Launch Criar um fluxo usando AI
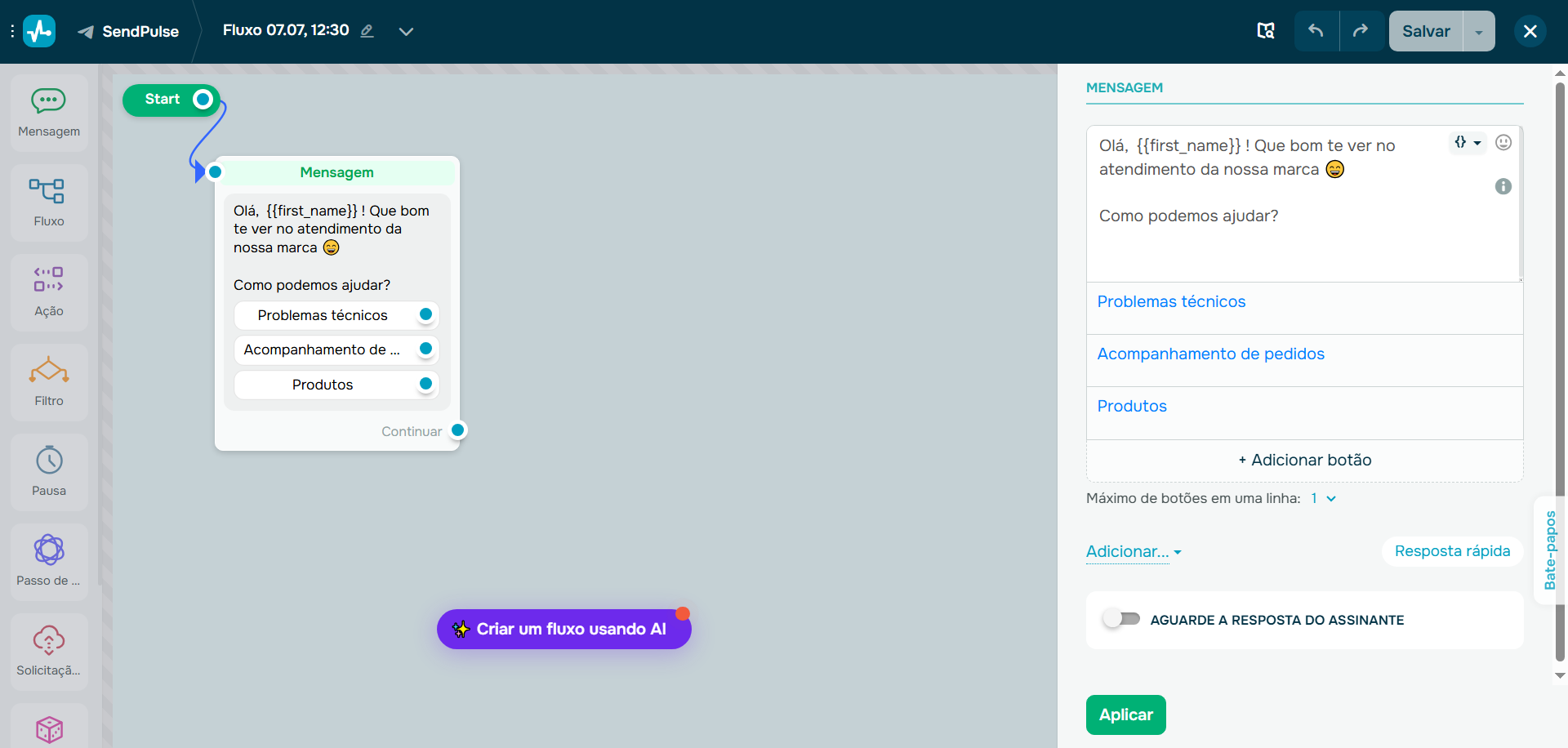Image resolution: width=1568 pixels, height=748 pixels. pos(563,629)
